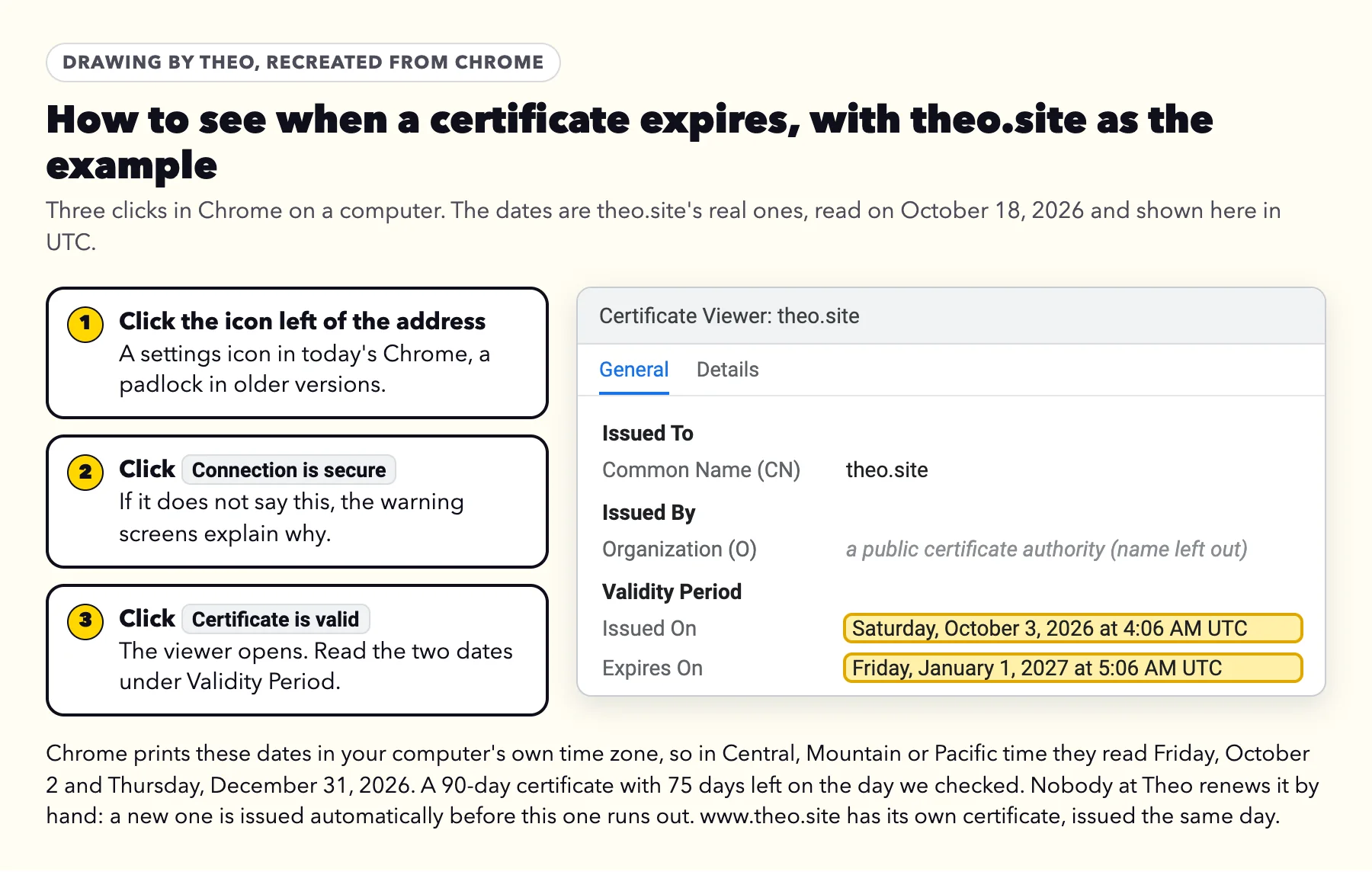Image resolution: width=1372 pixels, height=872 pixels.
Task: Click the Expires On date value
Action: (1072, 668)
